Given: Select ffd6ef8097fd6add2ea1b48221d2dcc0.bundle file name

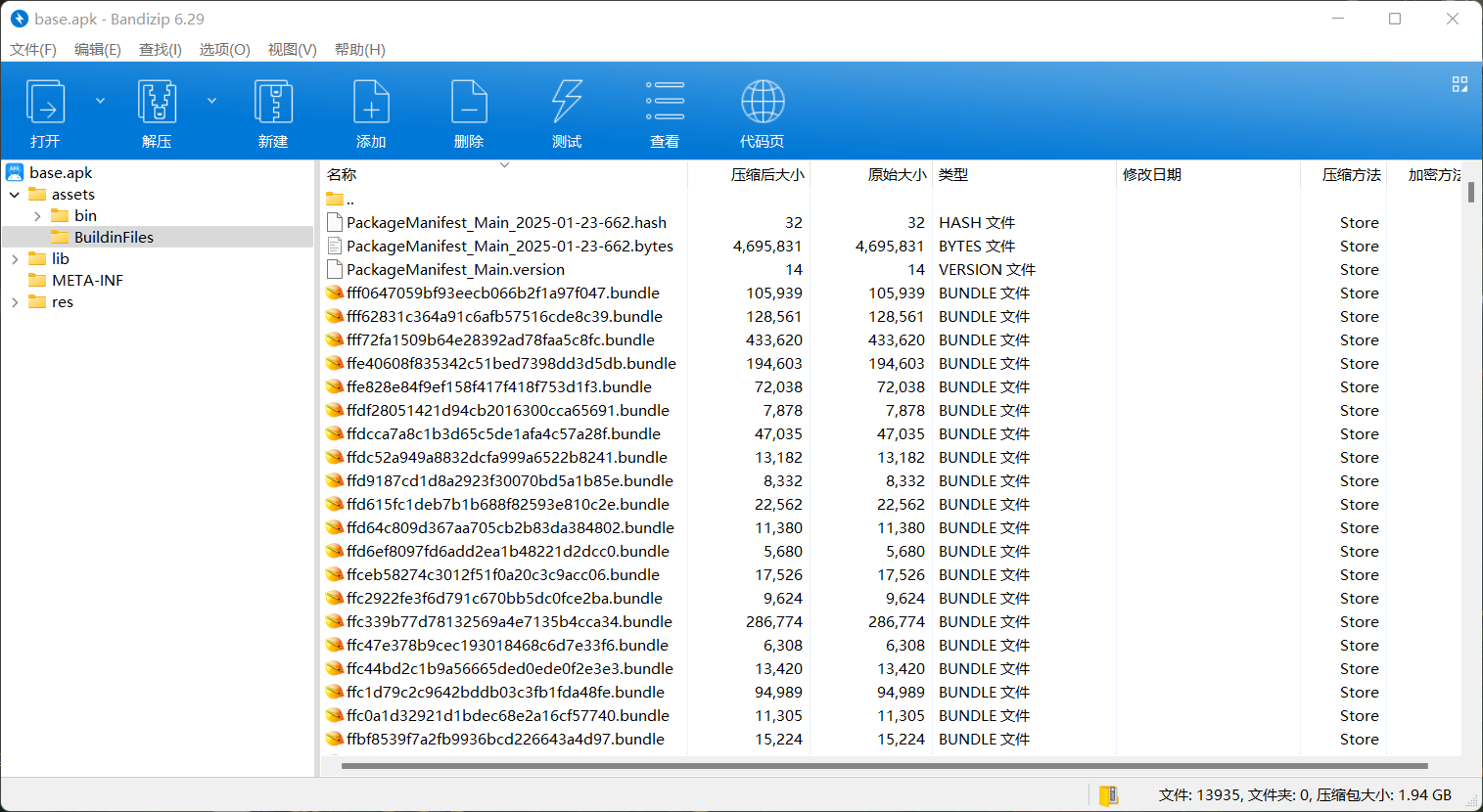Looking at the screenshot, I should point(508,551).
